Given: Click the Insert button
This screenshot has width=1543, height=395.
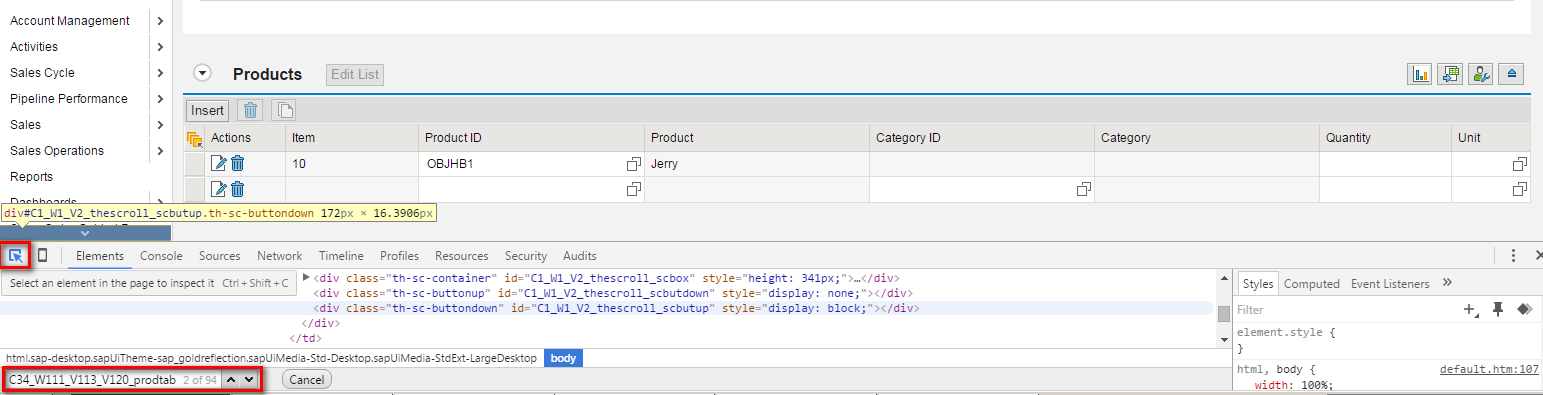Looking at the screenshot, I should click(207, 110).
